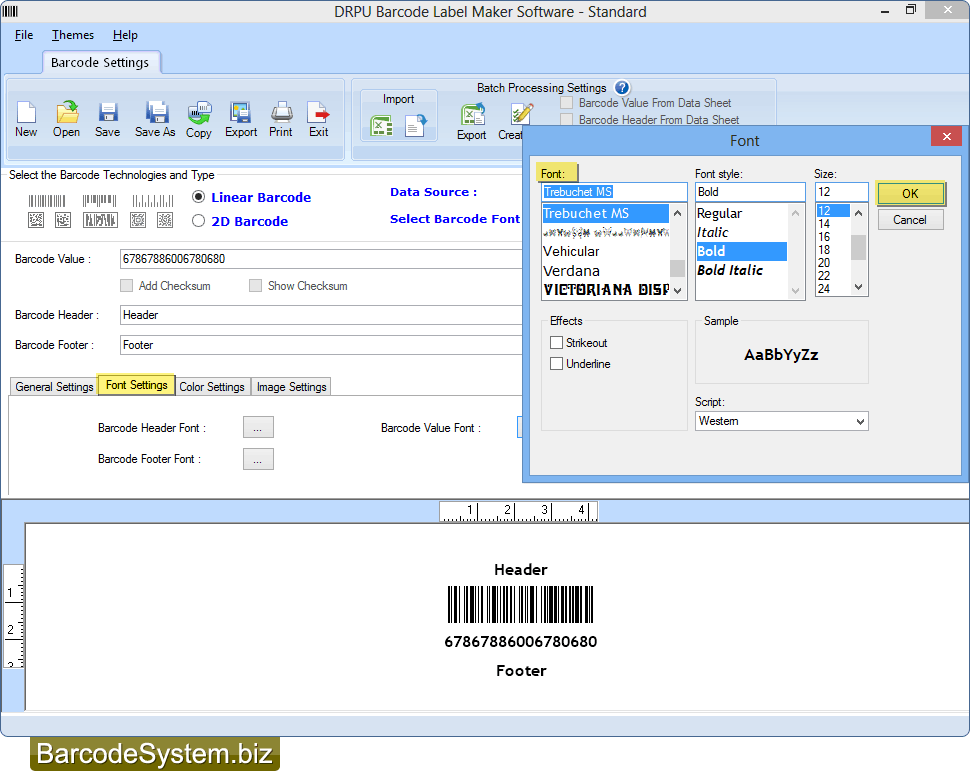Click the Barcode Footer input field
970x771 pixels.
[321, 345]
